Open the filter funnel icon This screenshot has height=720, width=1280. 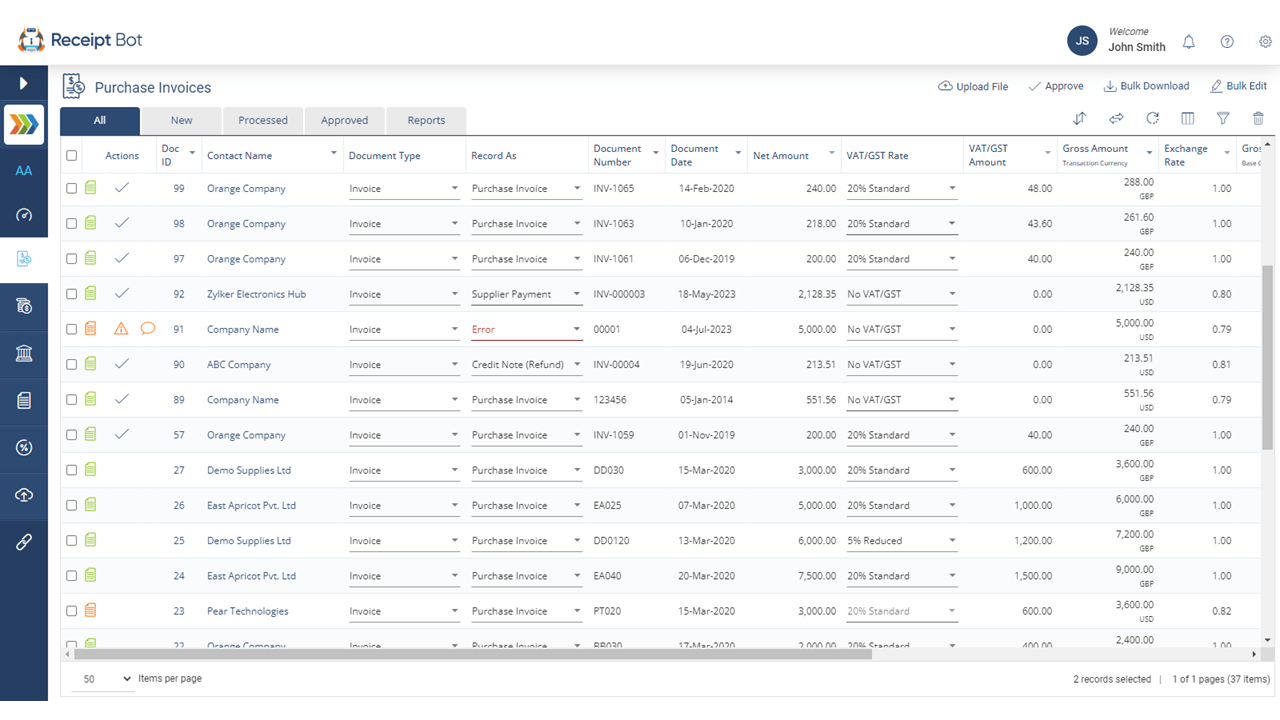(1223, 119)
